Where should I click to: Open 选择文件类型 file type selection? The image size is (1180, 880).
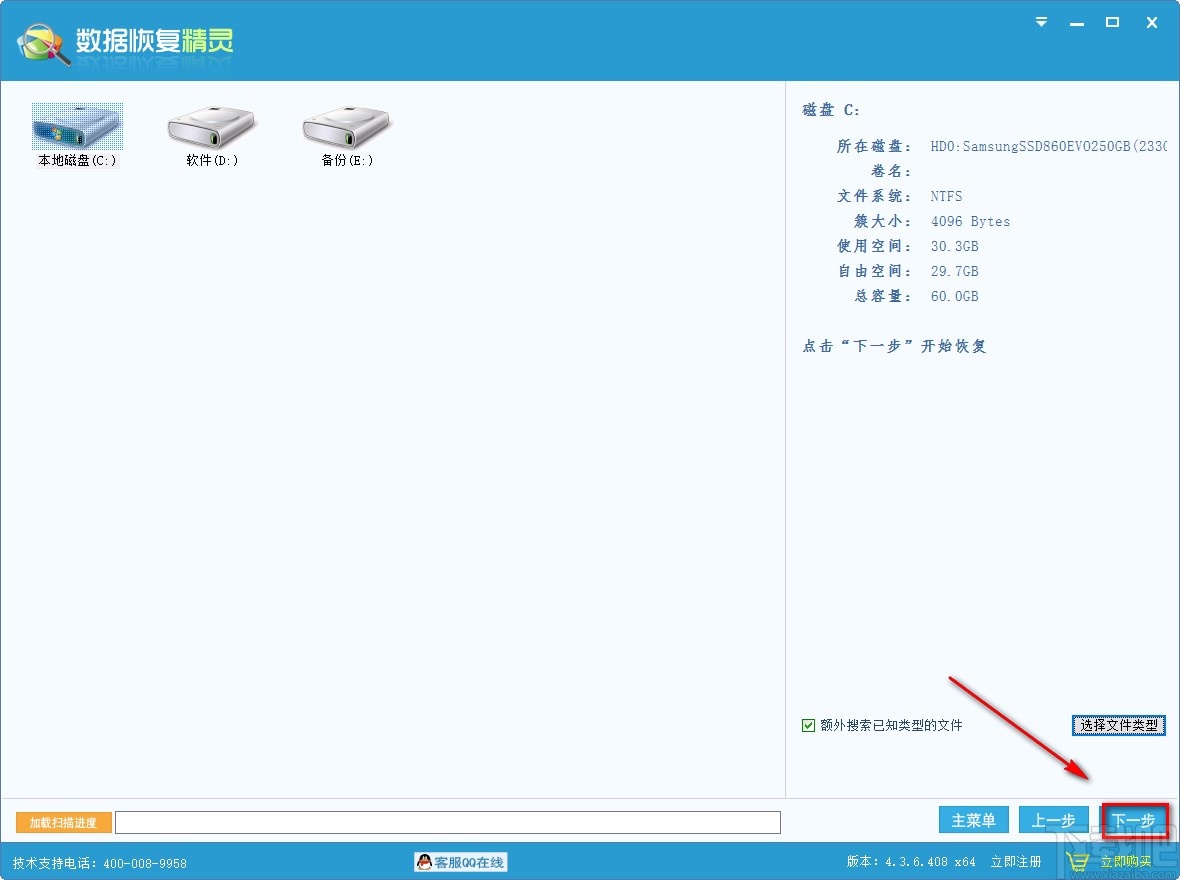(x=1118, y=725)
